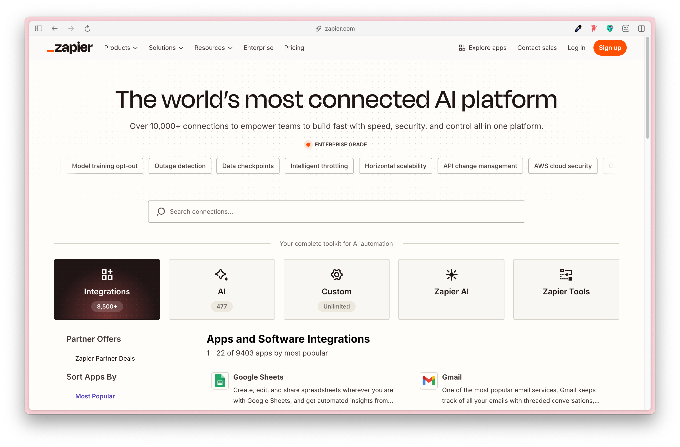The height and width of the screenshot is (447, 680).
Task: Switch to the Custom Unlimited tab card
Action: [x=337, y=290]
